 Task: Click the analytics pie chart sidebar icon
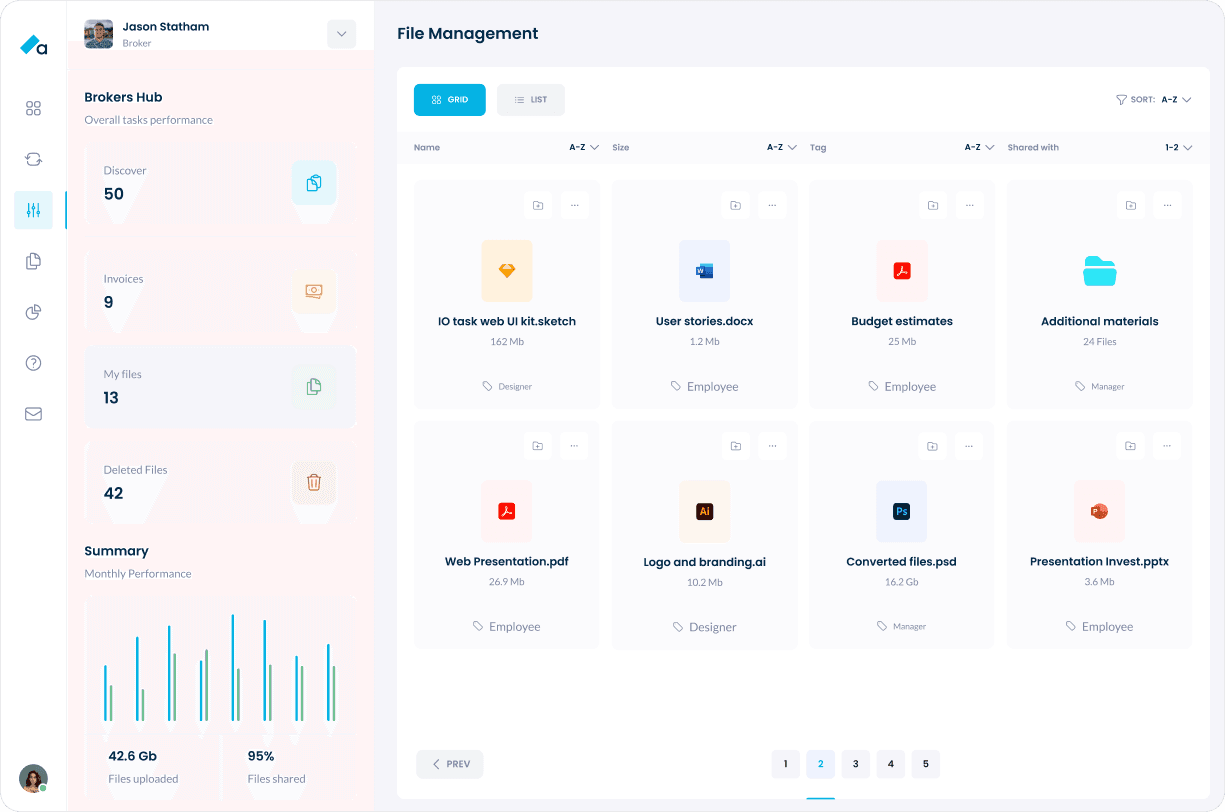[x=33, y=312]
